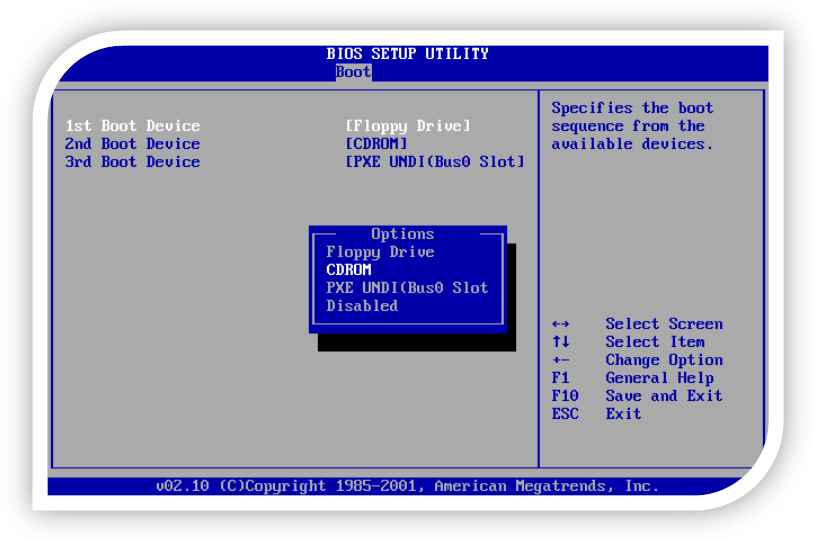The width and height of the screenshot is (814, 540).
Task: Choose Disabled in Options popup
Action: coord(362,306)
